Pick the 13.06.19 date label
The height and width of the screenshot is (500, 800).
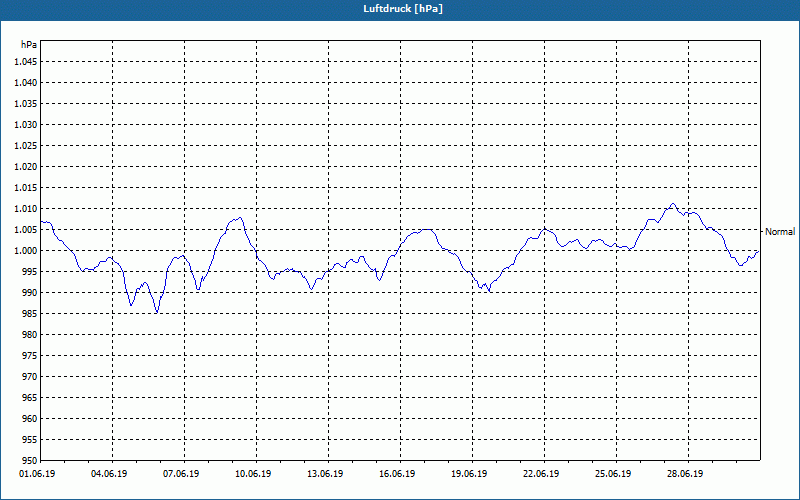325,473
